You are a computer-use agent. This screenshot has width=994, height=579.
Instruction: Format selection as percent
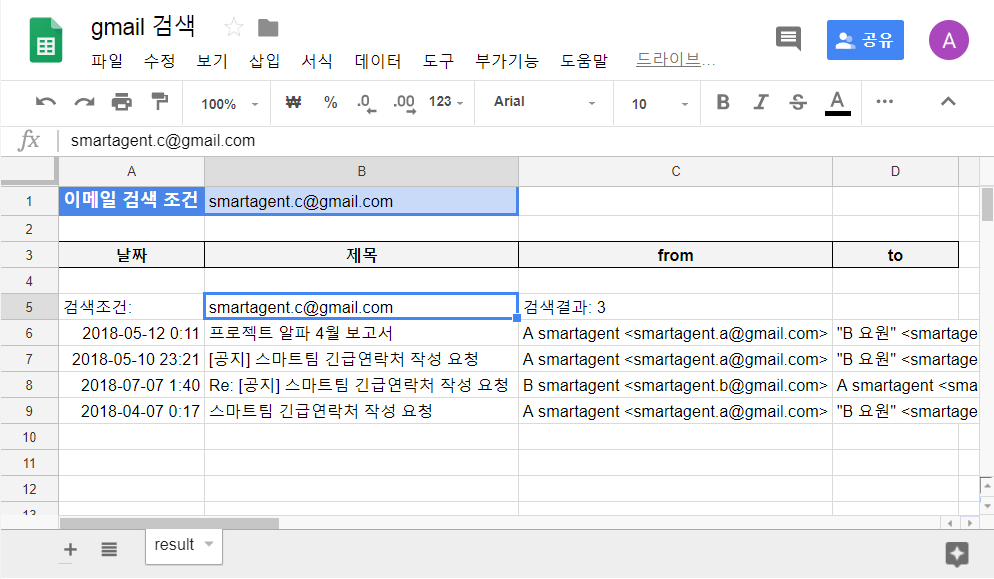(330, 102)
